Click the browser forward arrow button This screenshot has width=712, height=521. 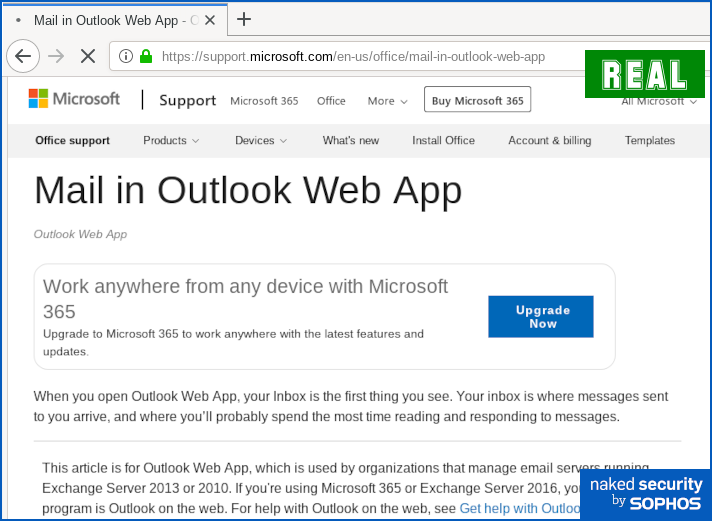point(56,56)
